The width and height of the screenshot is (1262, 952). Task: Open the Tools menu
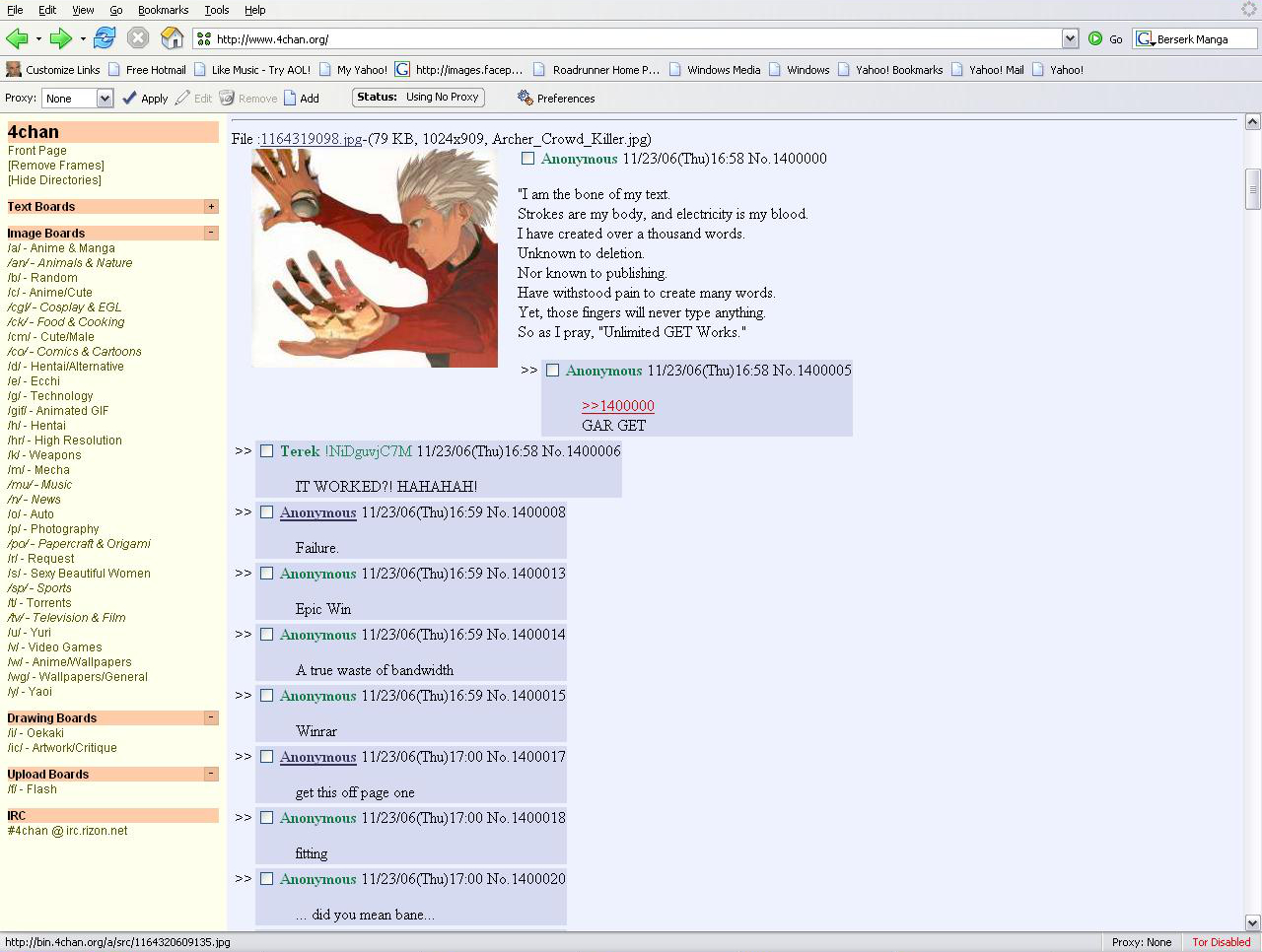tap(217, 10)
